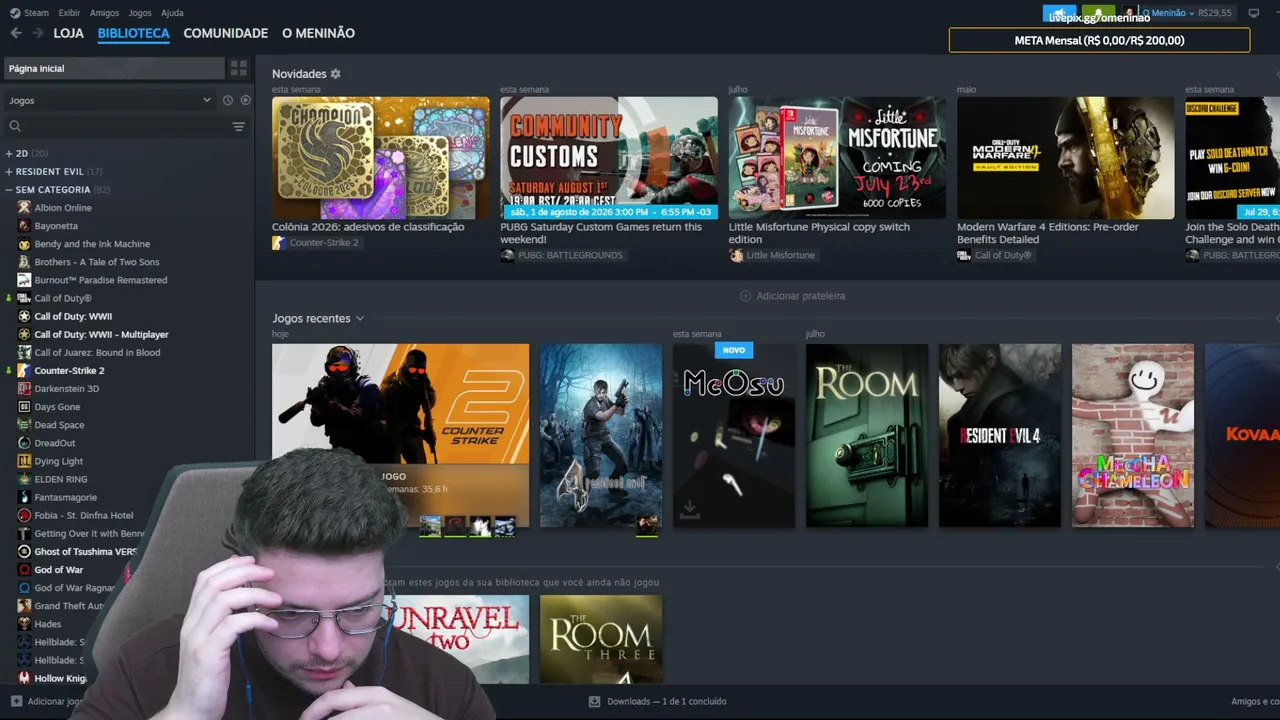The height and width of the screenshot is (720, 1280).
Task: Click the Counter-Strike 2 sidebar icon
Action: click(x=25, y=371)
